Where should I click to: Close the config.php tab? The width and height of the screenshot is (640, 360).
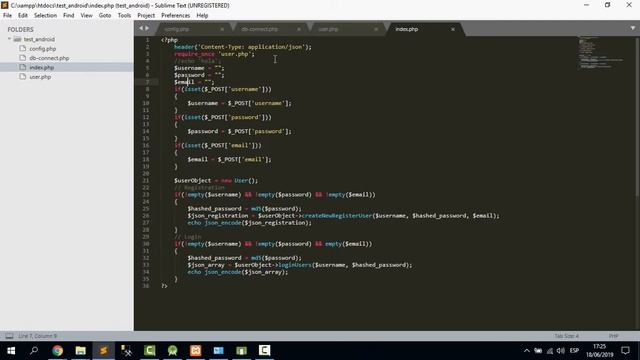tap(222, 29)
